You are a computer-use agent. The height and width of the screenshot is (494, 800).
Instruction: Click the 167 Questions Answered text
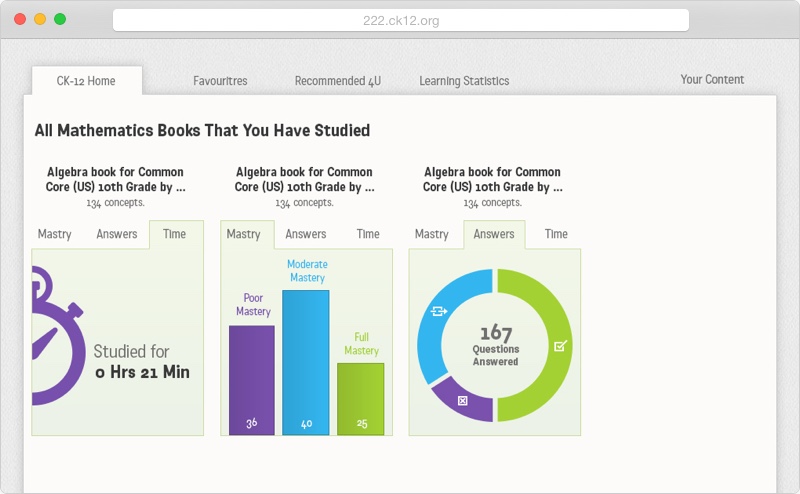coord(495,345)
